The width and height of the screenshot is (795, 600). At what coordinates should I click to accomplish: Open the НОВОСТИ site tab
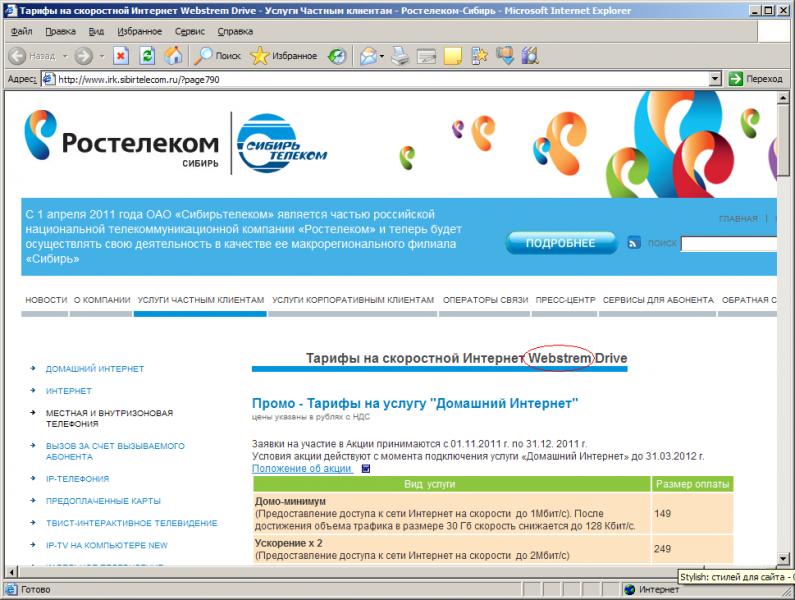pyautogui.click(x=46, y=300)
